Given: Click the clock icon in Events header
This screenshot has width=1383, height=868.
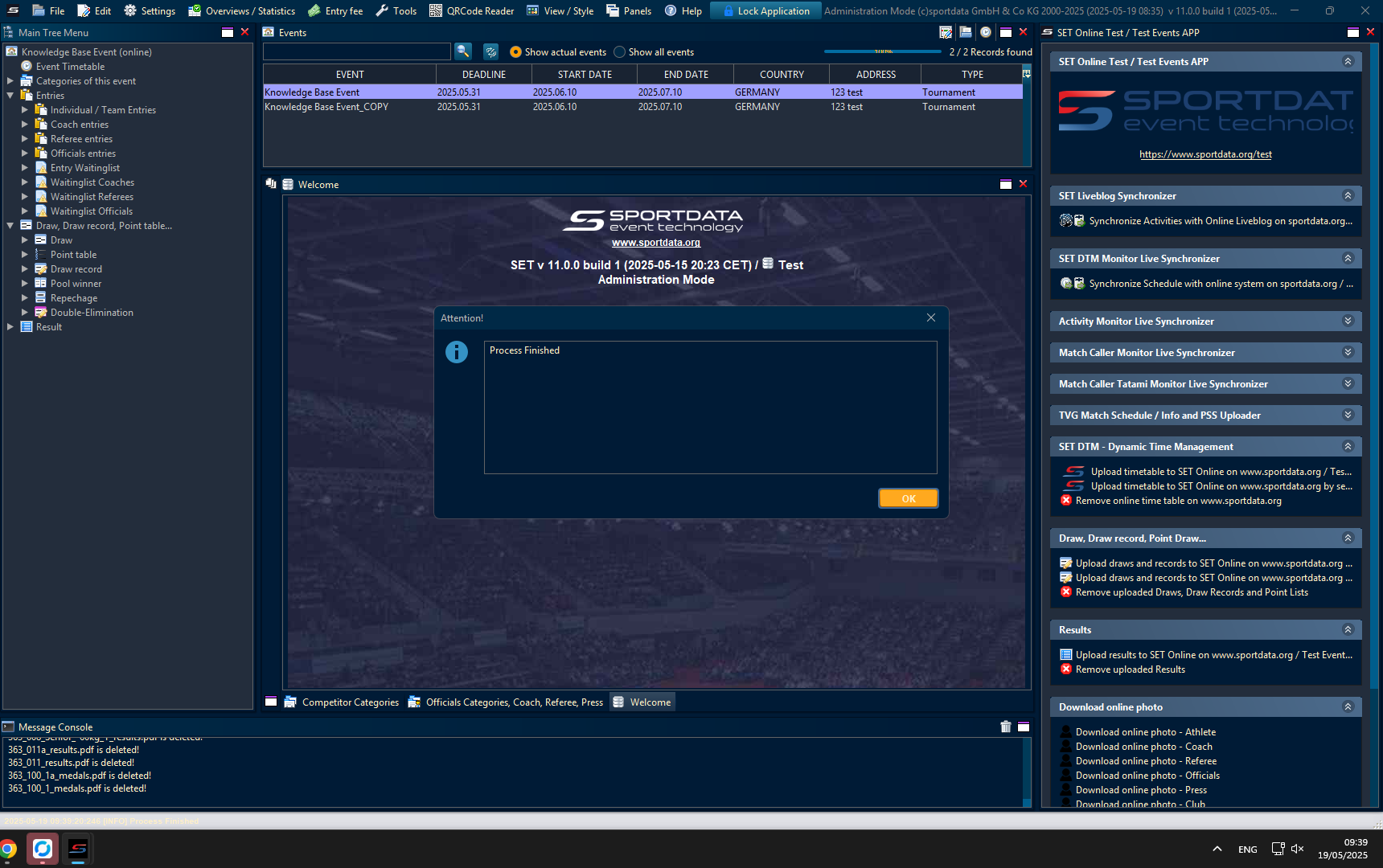Looking at the screenshot, I should point(985,32).
